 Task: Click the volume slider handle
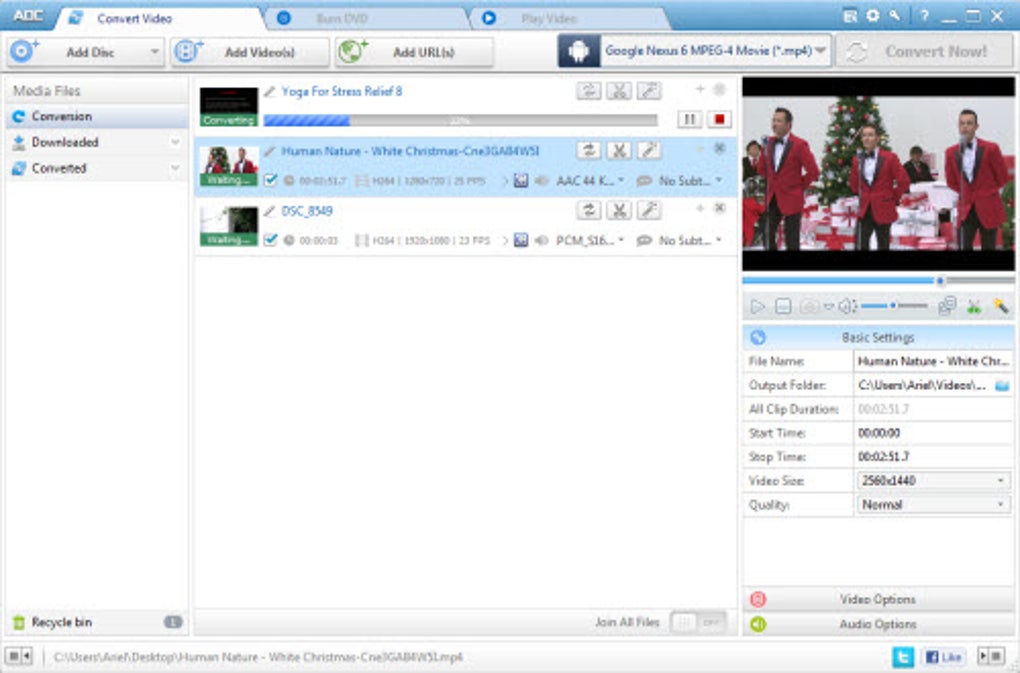tap(894, 306)
